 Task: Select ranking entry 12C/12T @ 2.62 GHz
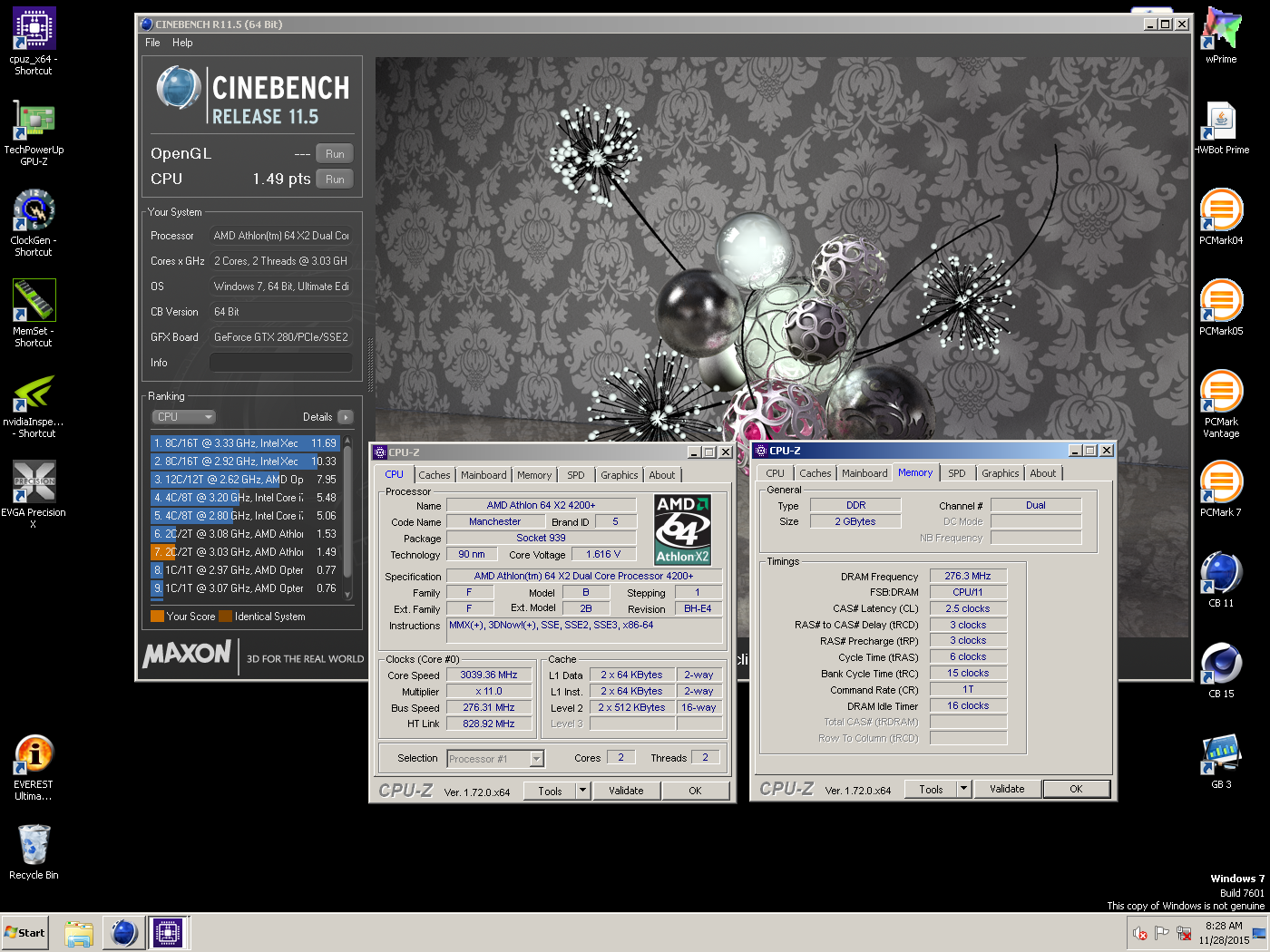pyautogui.click(x=245, y=480)
